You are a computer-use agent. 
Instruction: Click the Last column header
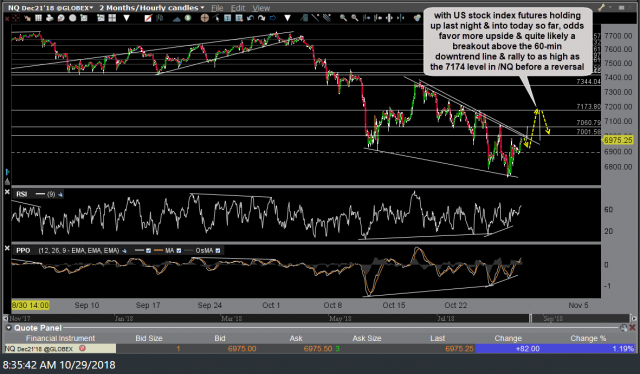(x=437, y=338)
